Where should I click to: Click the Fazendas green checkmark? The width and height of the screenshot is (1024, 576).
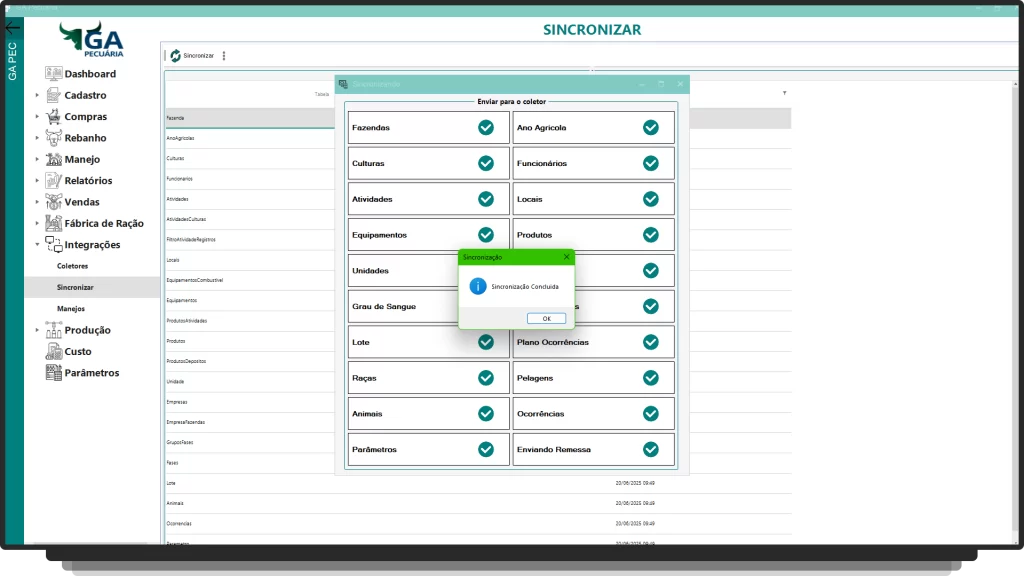point(486,128)
